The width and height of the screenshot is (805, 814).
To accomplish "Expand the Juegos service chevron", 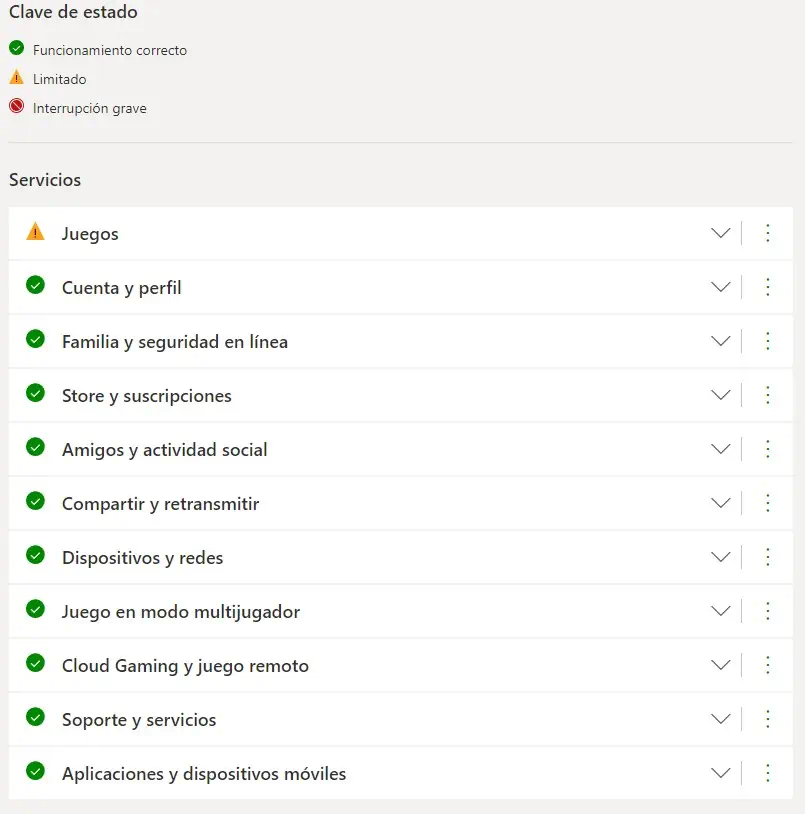I will coord(720,233).
